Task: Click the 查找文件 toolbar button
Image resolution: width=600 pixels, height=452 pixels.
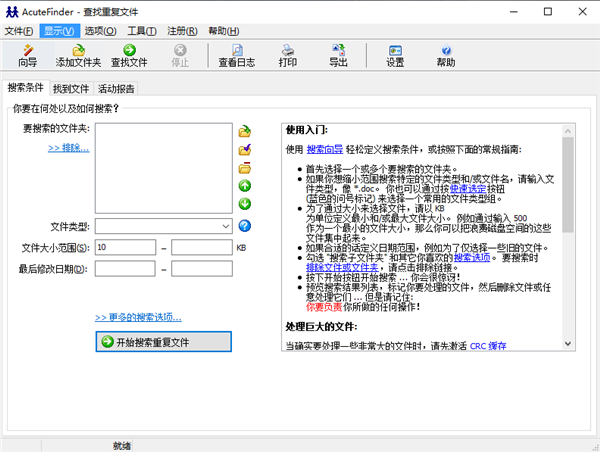Action: pos(129,54)
